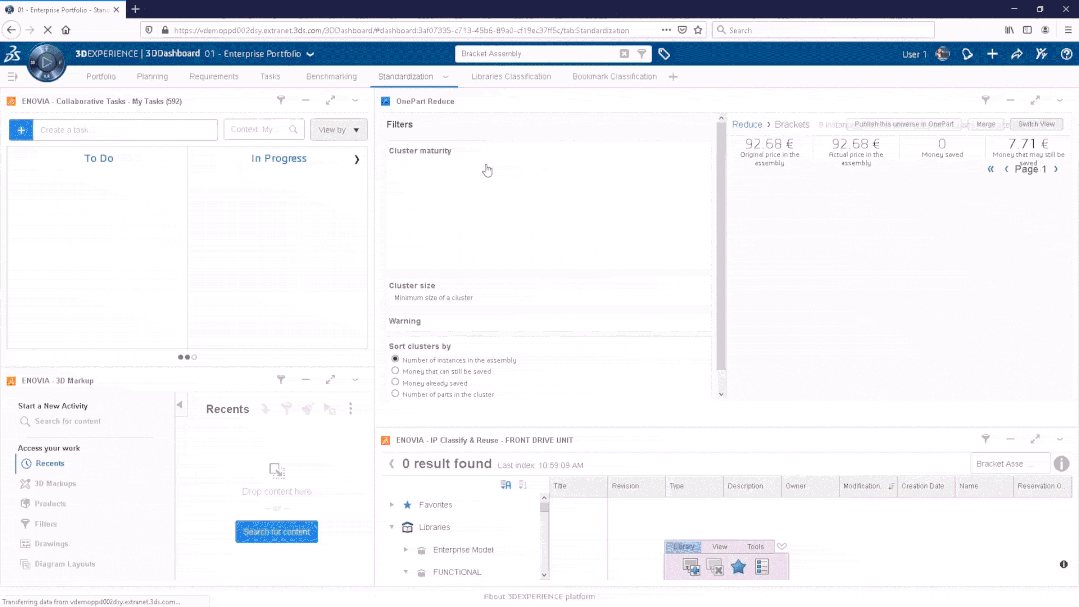This screenshot has width=1079, height=607.
Task: Click the Reduce breadcrumb link
Action: click(x=747, y=125)
